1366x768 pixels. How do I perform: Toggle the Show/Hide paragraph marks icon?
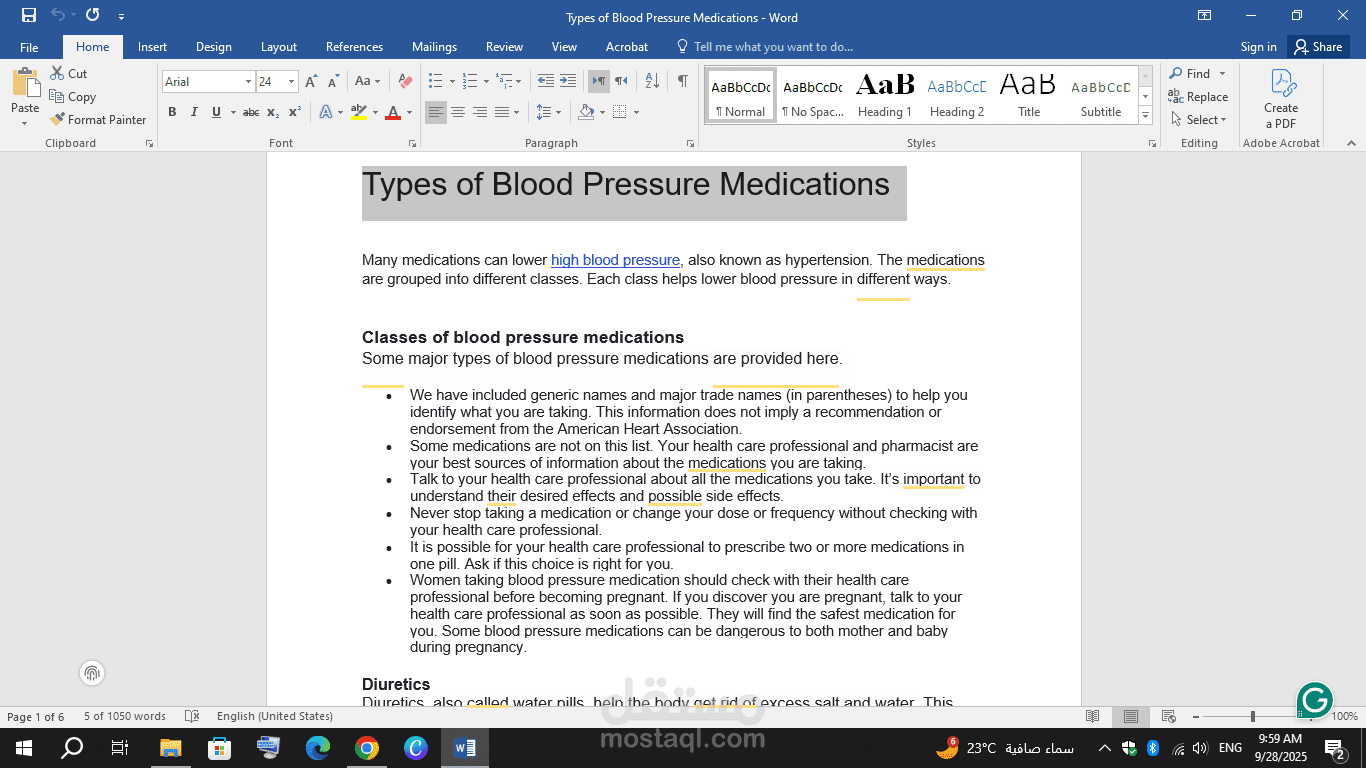(x=683, y=78)
